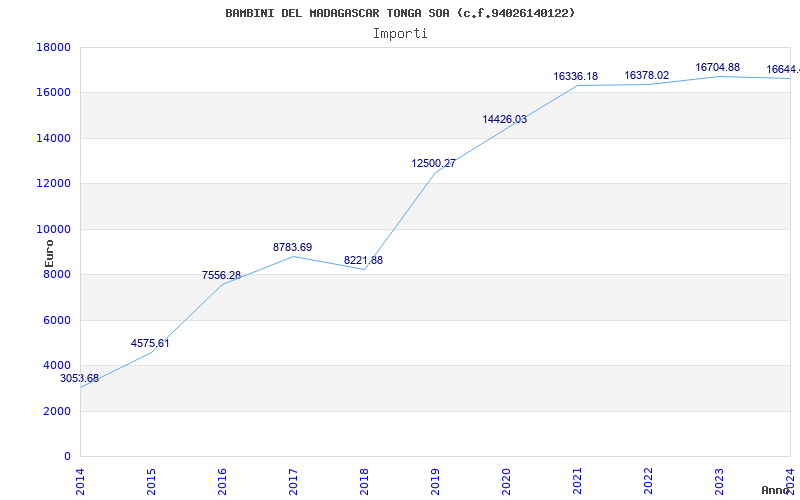
Task: Click the x-axis year 2020
Action: coord(506,482)
